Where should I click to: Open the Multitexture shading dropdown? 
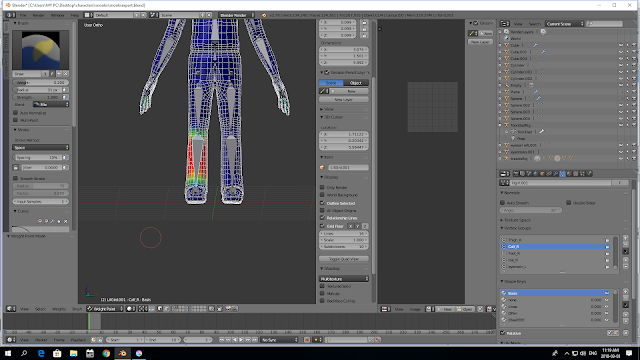click(344, 279)
